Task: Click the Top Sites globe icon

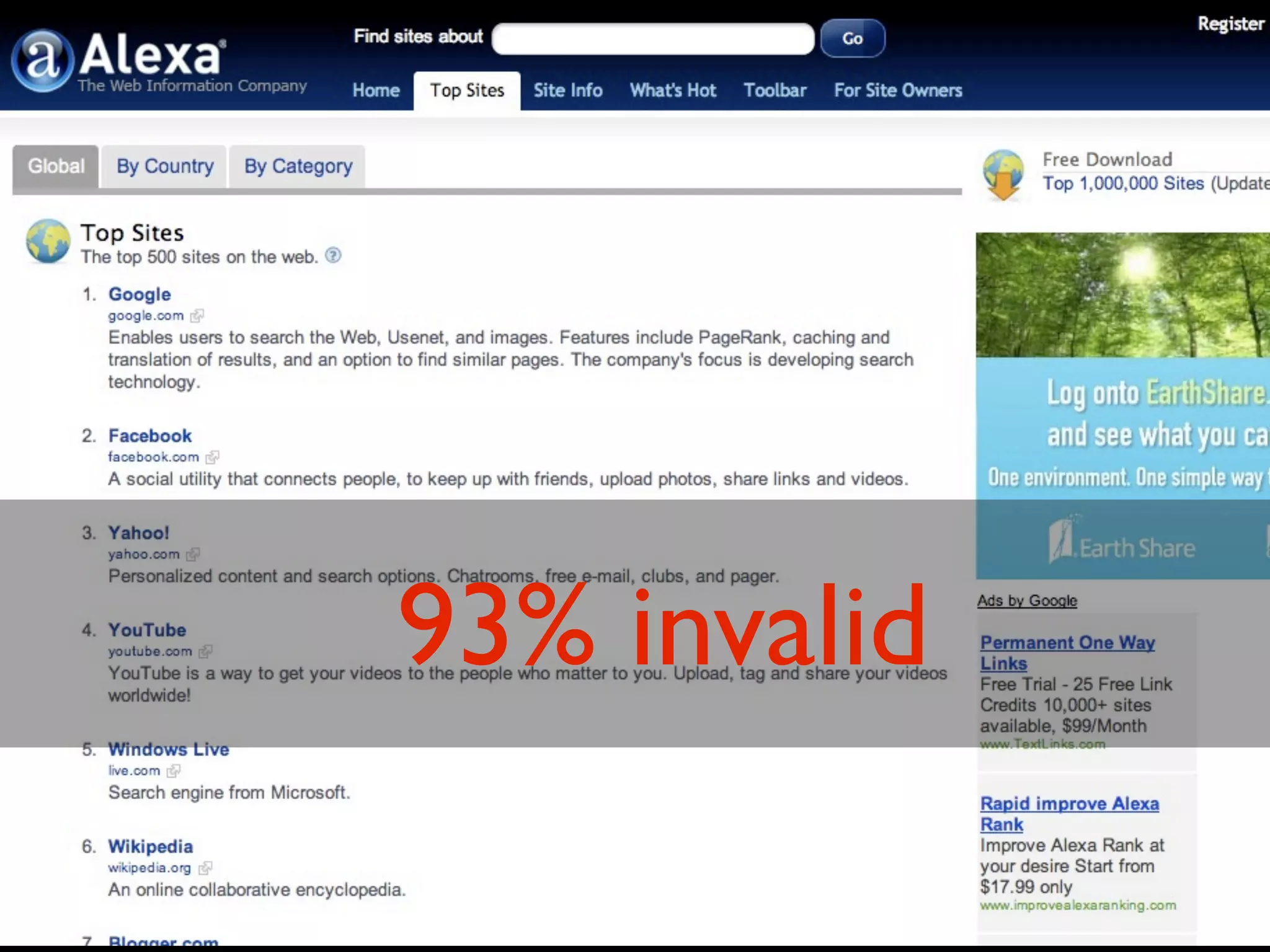Action: point(48,241)
